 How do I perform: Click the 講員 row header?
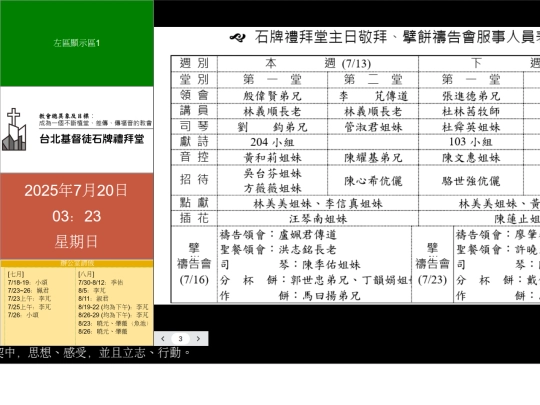(194, 111)
